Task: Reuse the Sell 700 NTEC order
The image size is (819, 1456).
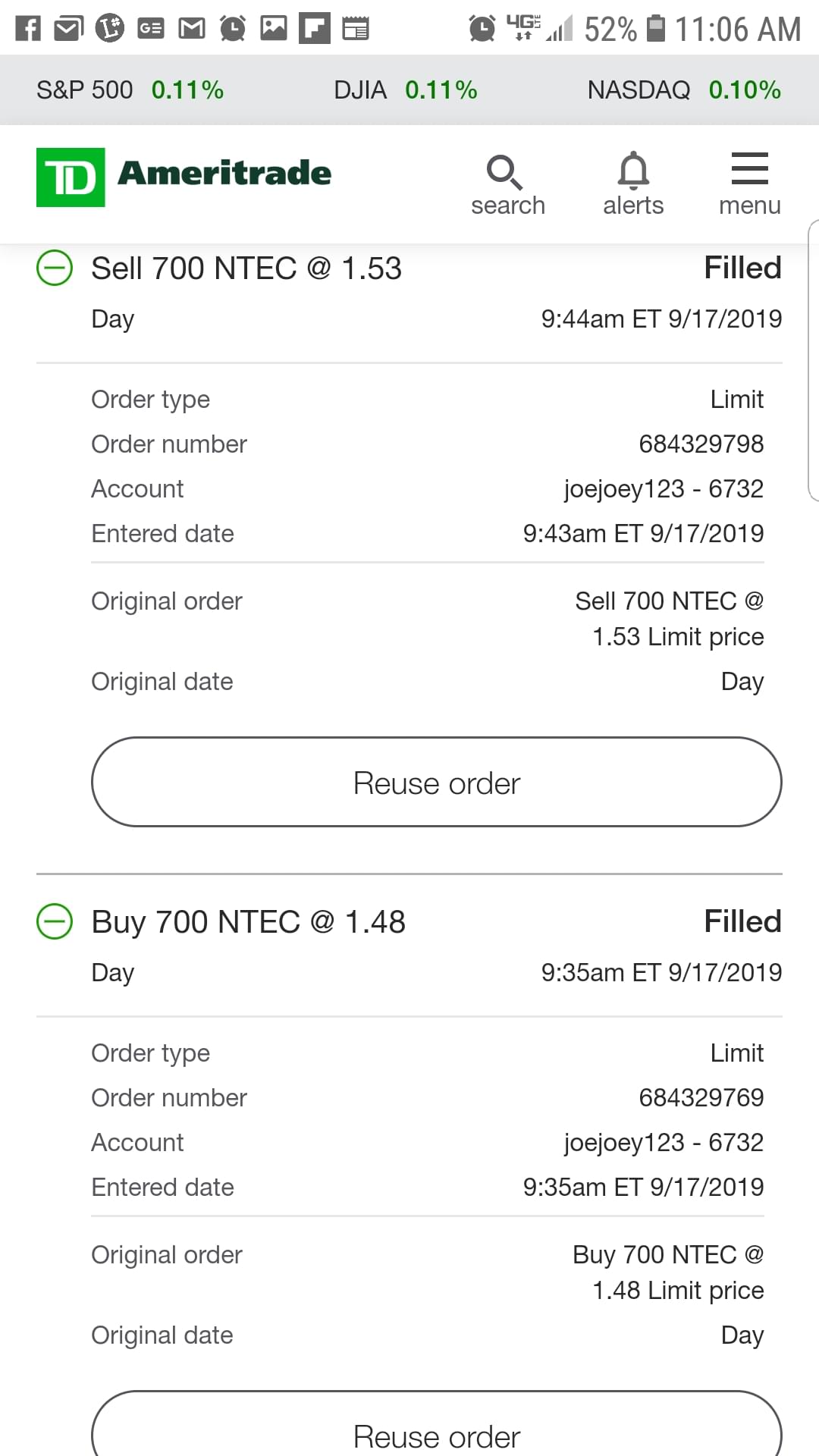Action: tap(436, 782)
